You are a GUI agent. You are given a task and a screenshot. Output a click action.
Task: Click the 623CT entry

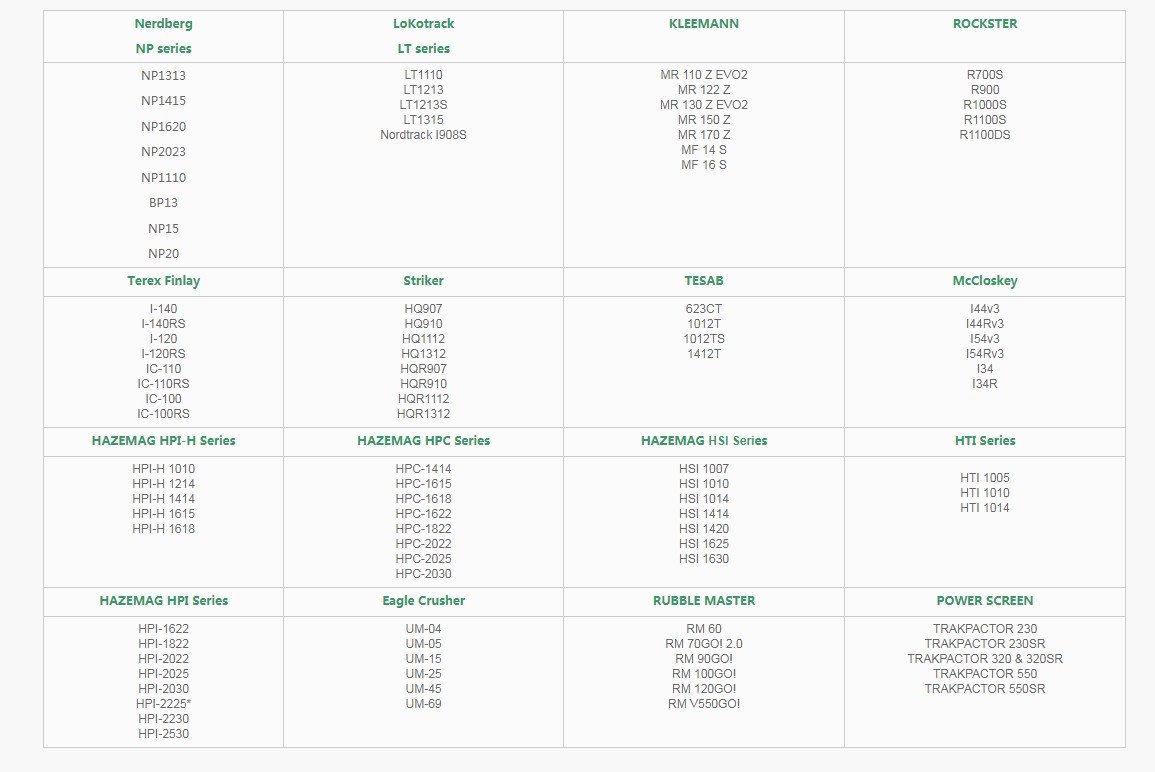point(703,309)
